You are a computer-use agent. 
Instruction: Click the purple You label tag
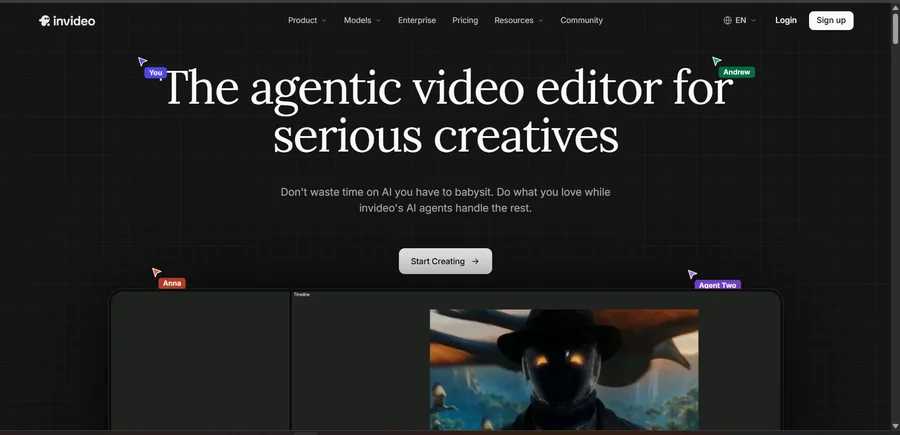(x=156, y=73)
